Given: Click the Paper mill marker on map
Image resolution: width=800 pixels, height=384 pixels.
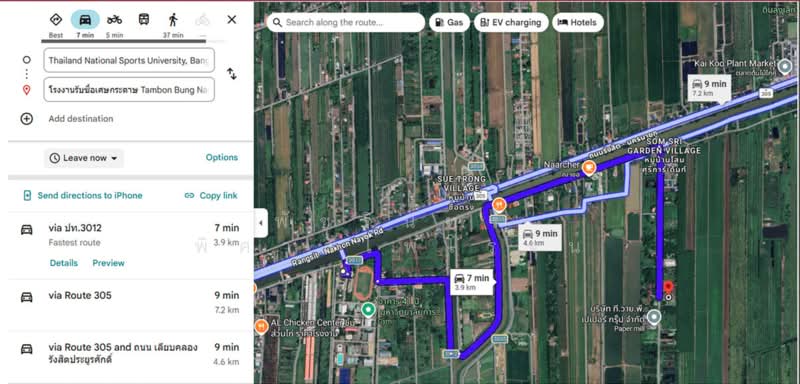Looking at the screenshot, I should 654,318.
